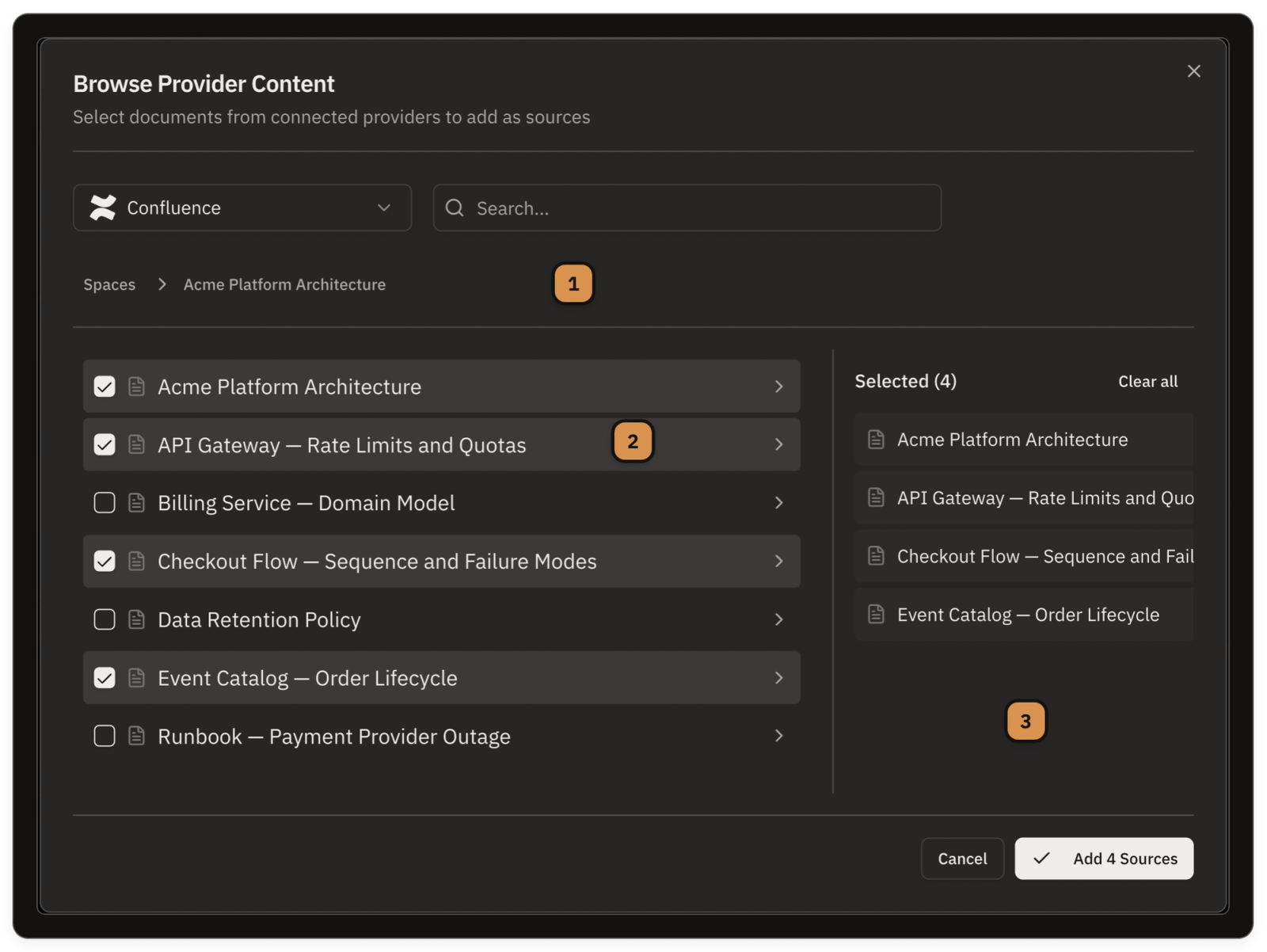Click checkmark icon in Add 4 Sources button
1267x952 pixels.
tap(1042, 859)
